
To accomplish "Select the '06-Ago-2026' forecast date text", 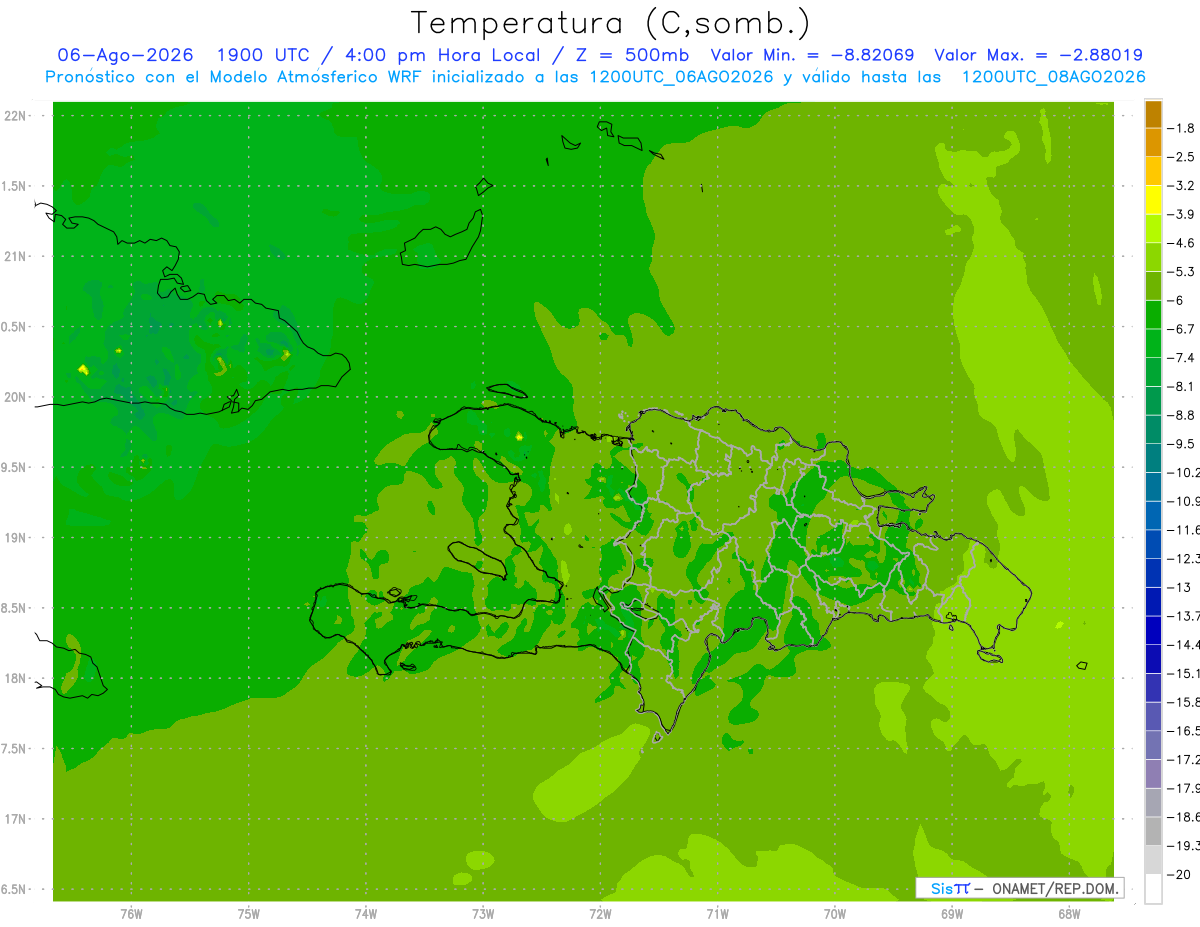I will coord(126,55).
